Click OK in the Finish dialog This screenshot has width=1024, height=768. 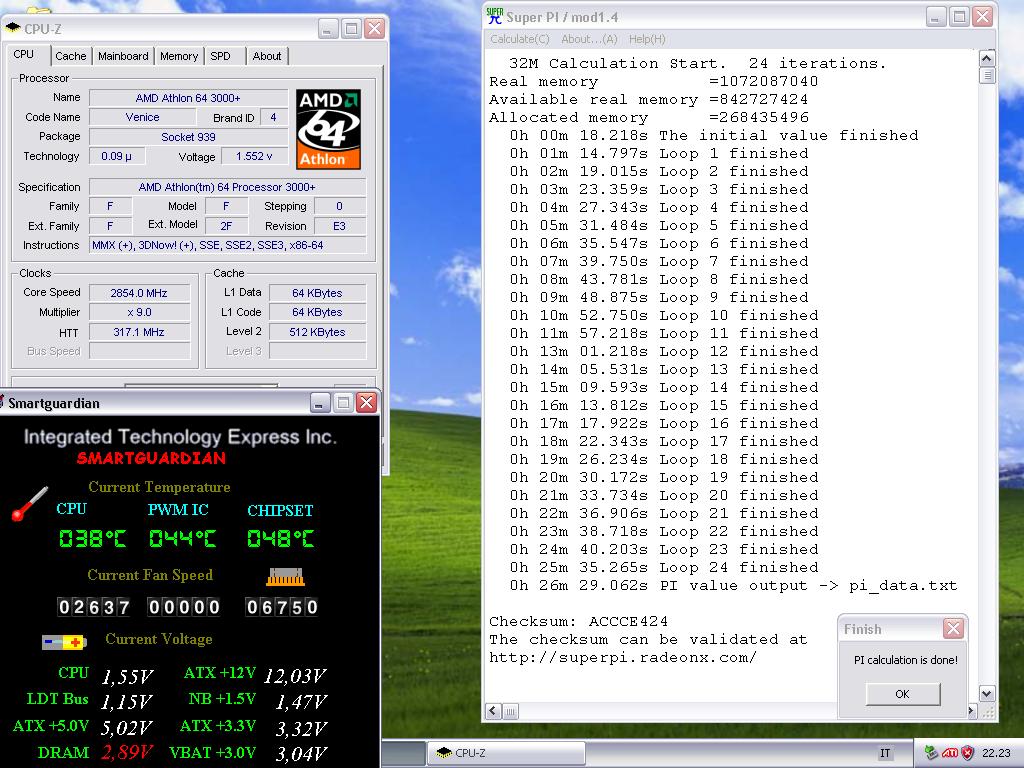[903, 694]
